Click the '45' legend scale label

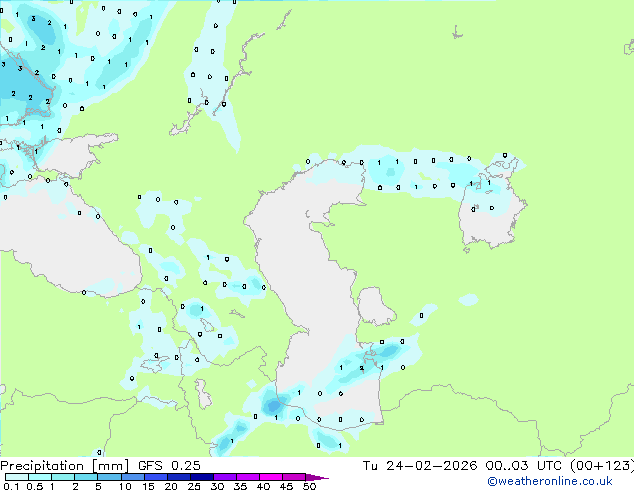tap(286, 486)
